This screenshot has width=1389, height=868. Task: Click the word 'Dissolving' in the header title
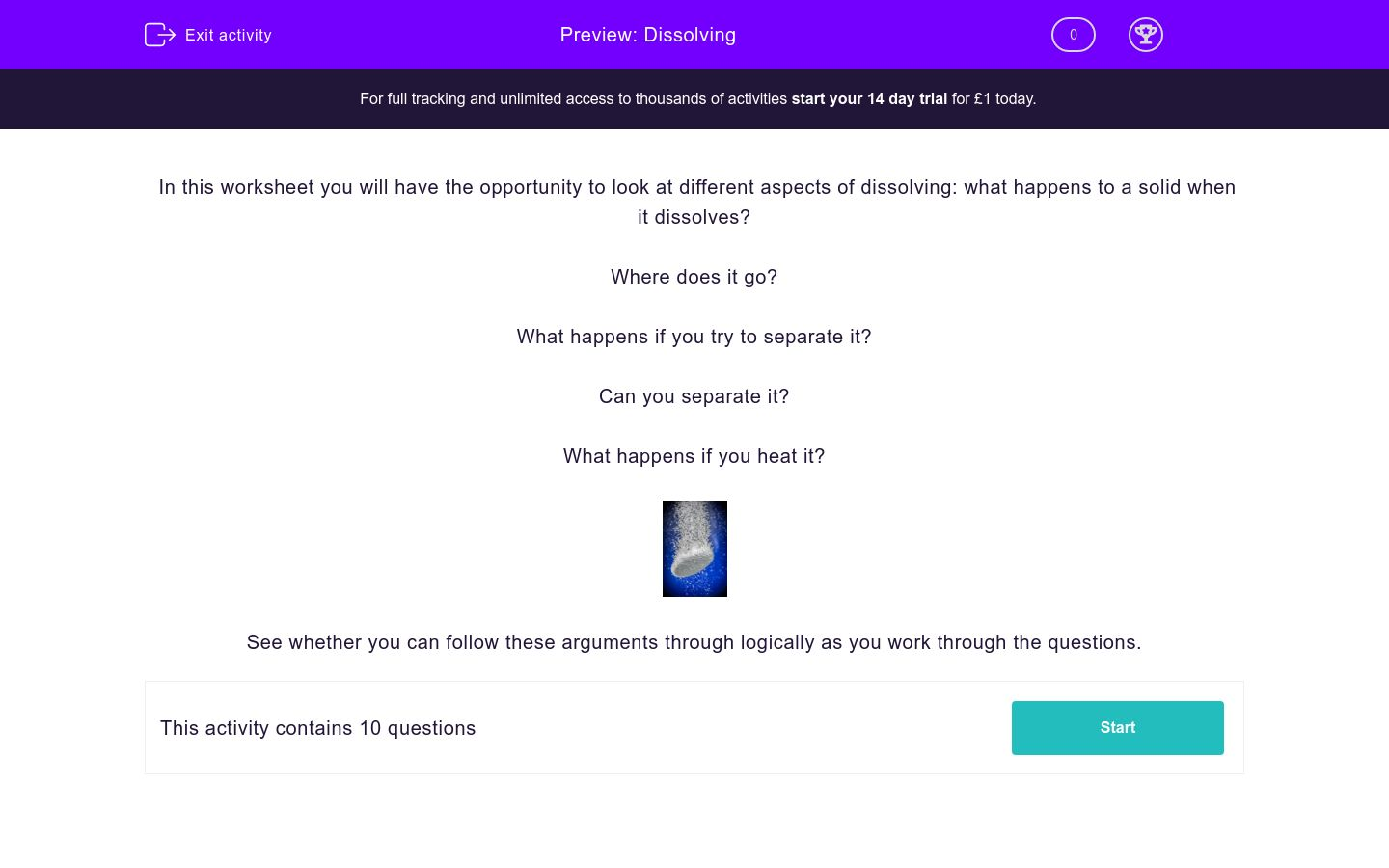coord(690,35)
